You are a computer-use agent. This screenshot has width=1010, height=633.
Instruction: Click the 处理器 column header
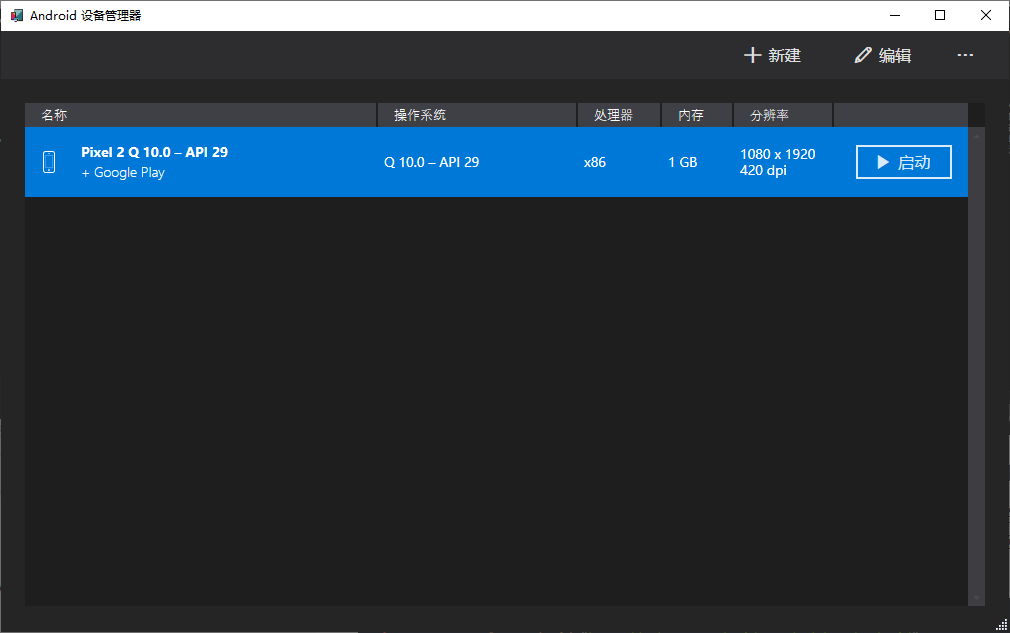click(612, 114)
